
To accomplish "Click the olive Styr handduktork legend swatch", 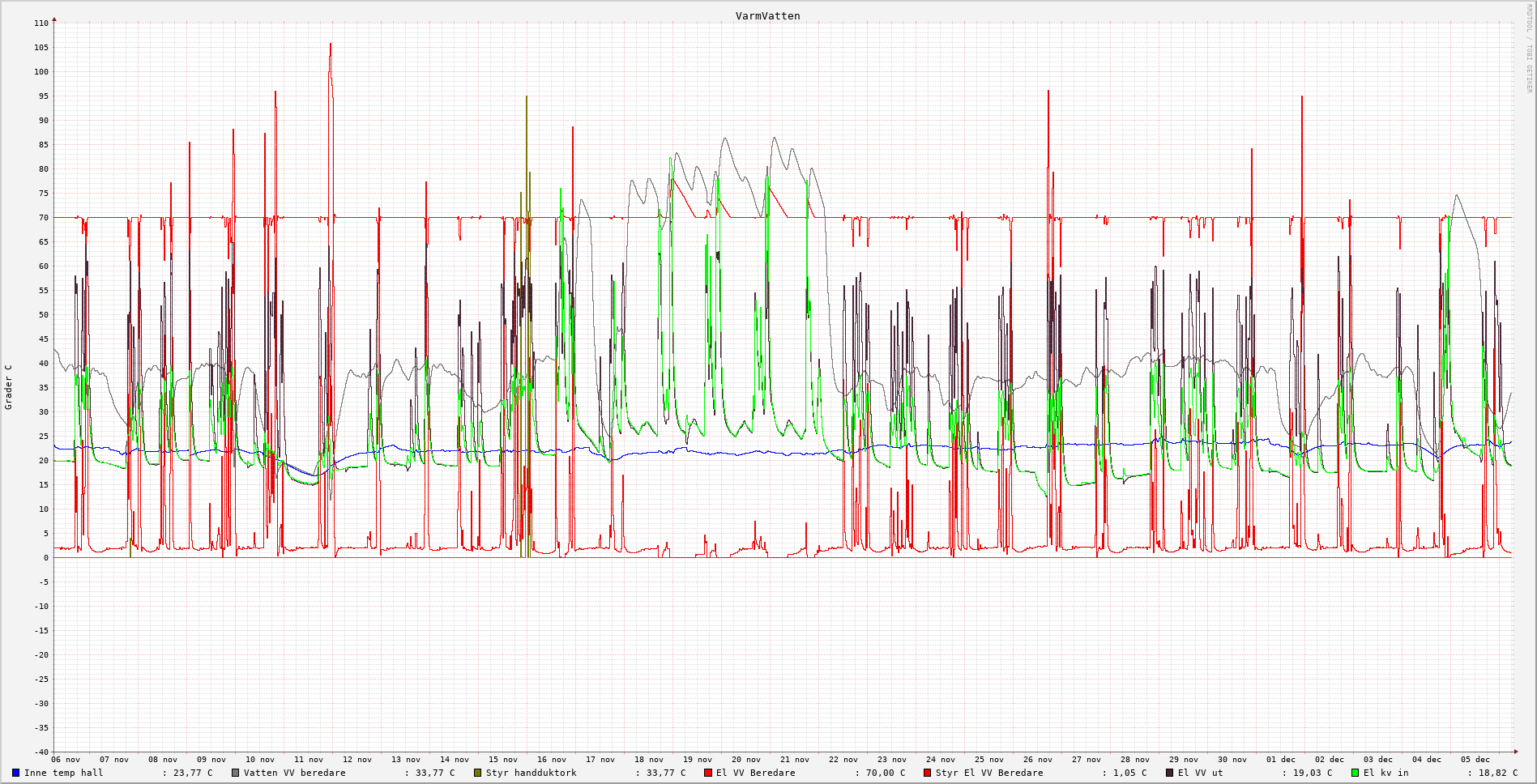I will pyautogui.click(x=478, y=773).
